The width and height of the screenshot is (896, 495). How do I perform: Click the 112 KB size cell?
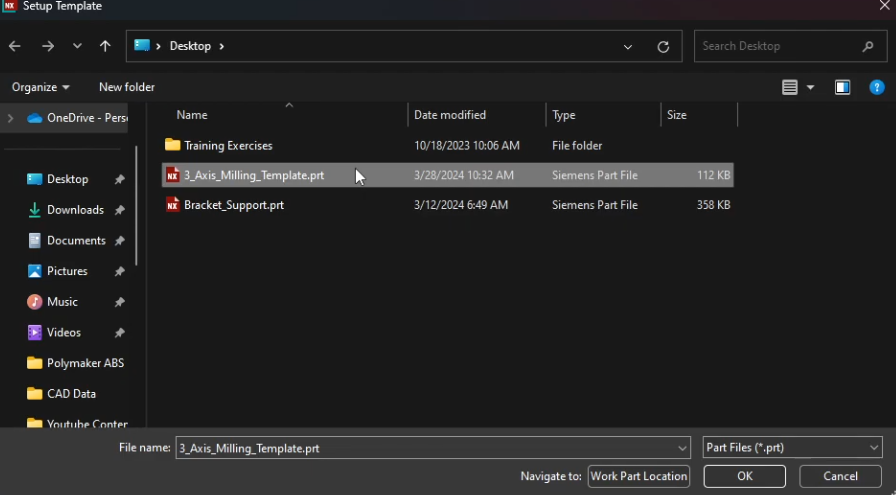click(714, 175)
